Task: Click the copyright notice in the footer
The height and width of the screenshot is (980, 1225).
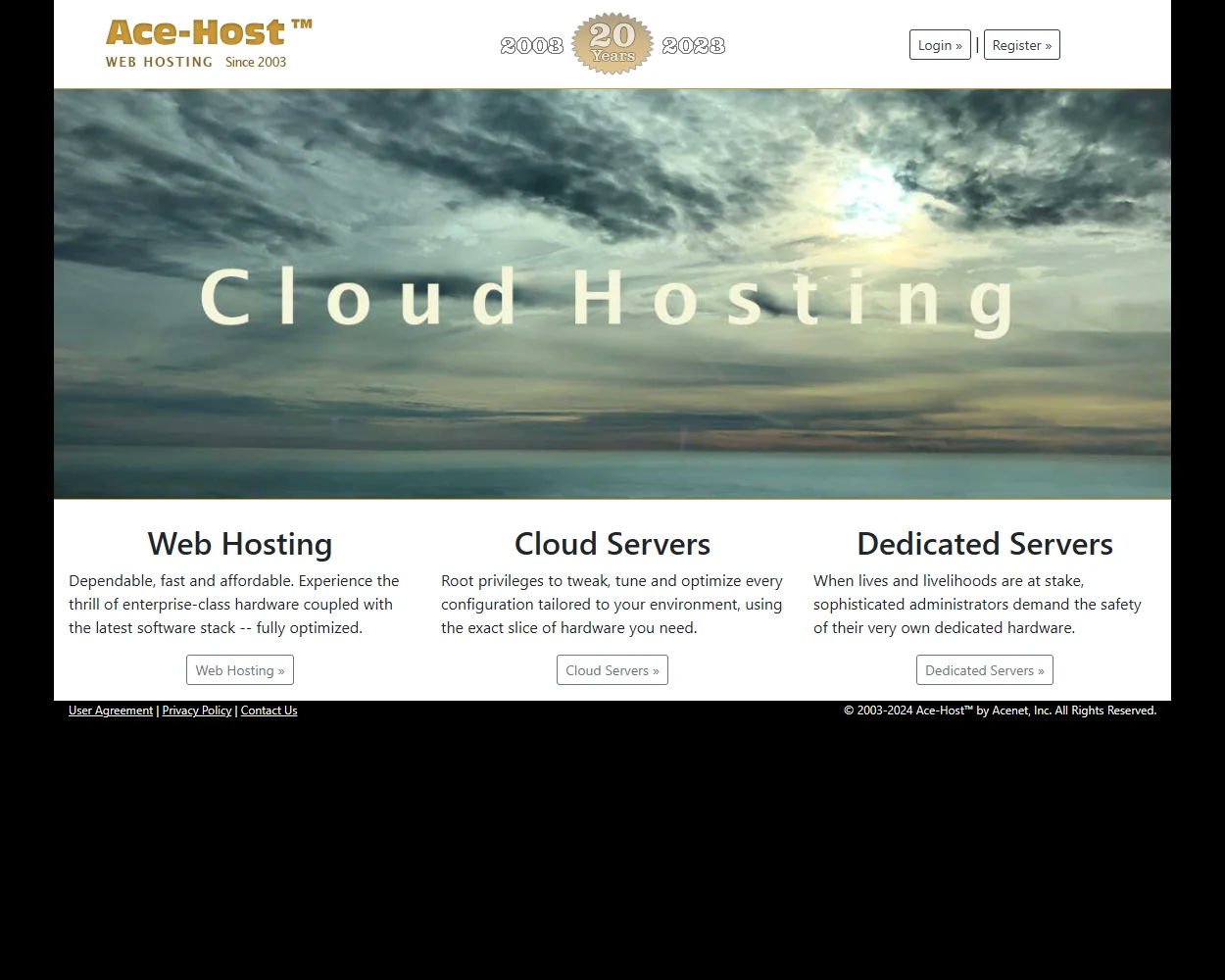Action: point(1000,710)
